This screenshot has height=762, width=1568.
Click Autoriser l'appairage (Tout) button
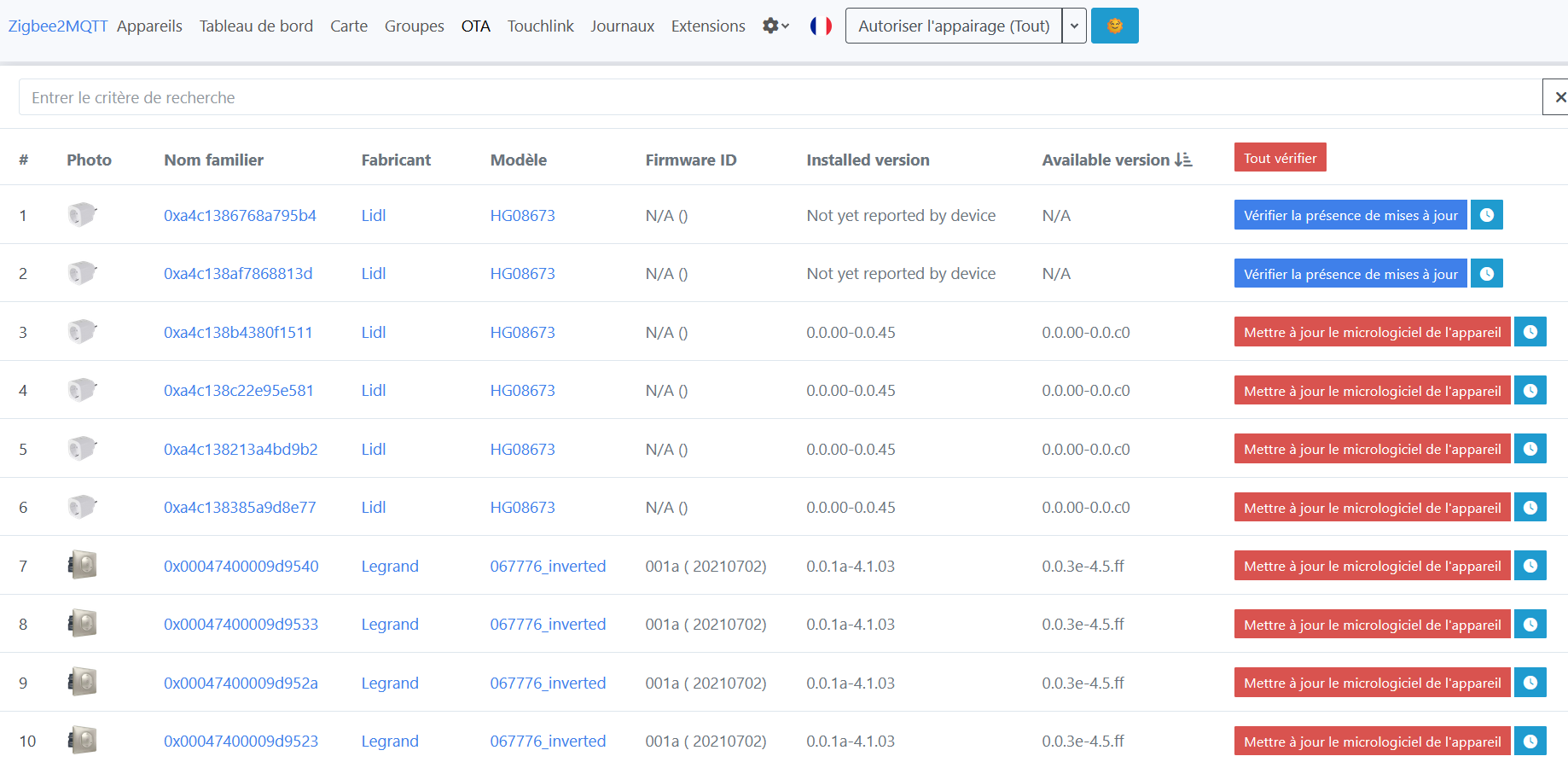(954, 26)
